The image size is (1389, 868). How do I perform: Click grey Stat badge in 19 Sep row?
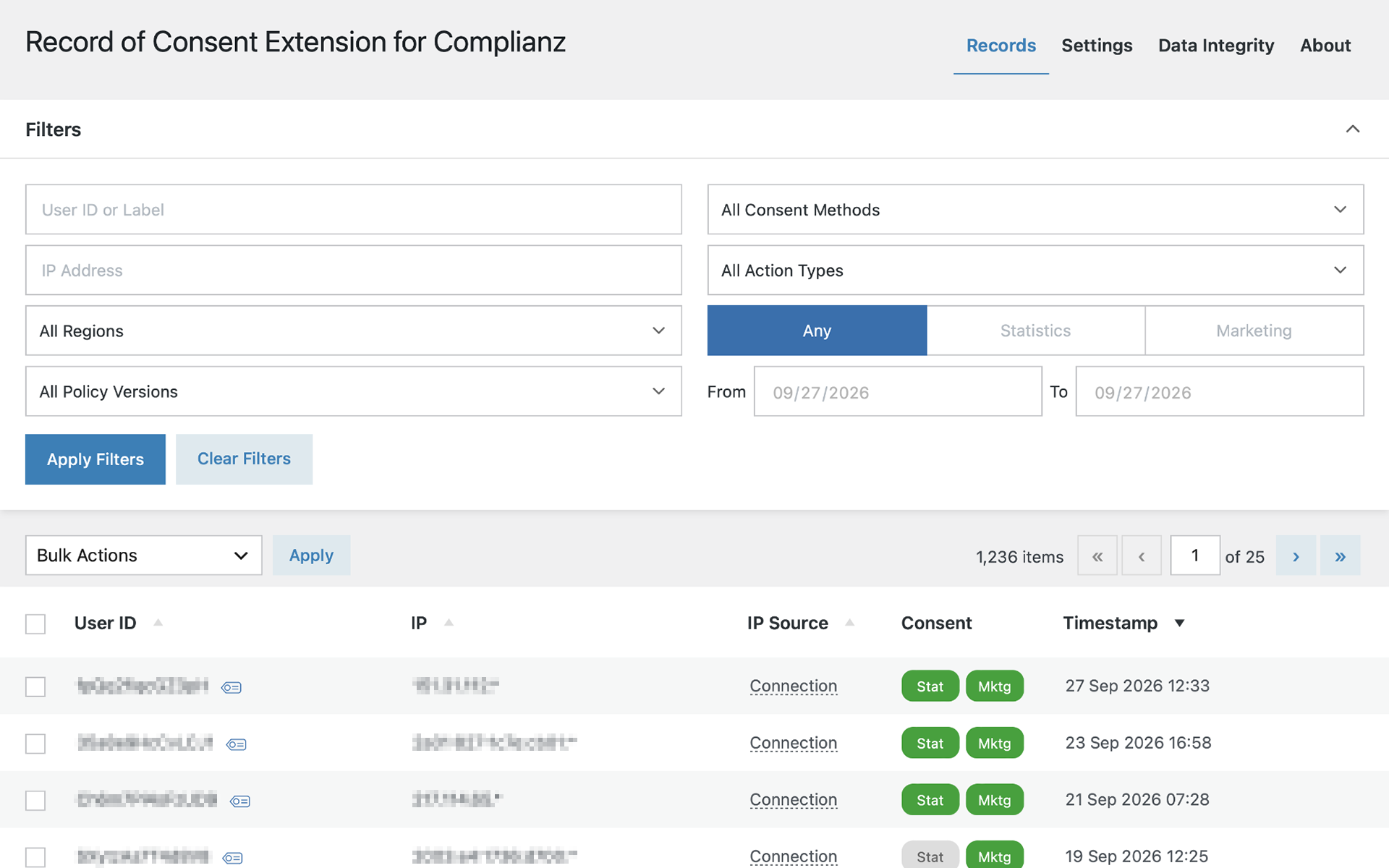pos(930,856)
